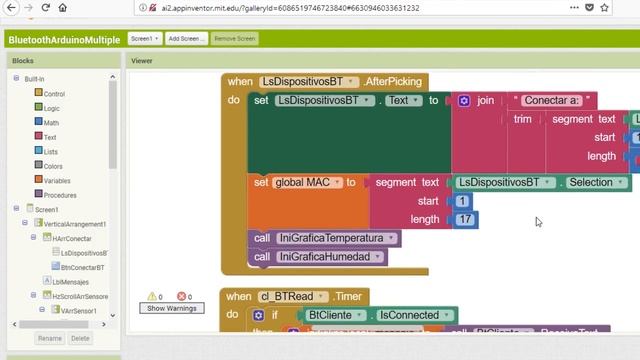The height and width of the screenshot is (360, 640).
Task: Show site information icon in address bar
Action: 142,8
